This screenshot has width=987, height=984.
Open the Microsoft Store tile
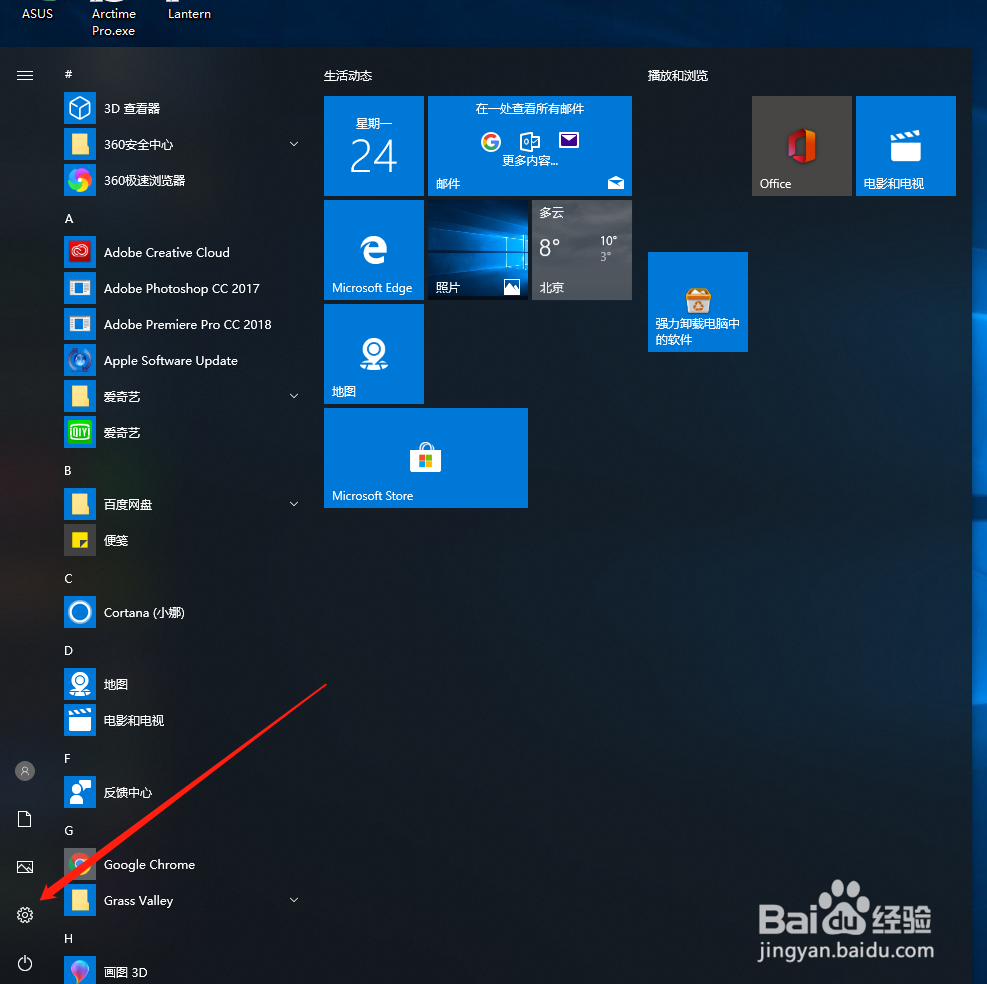(x=426, y=458)
